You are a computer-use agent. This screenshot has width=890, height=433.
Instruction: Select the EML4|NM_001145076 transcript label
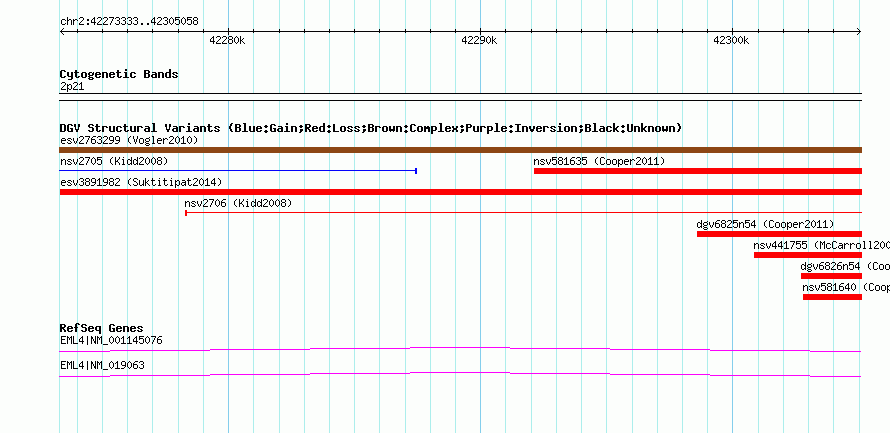point(111,340)
